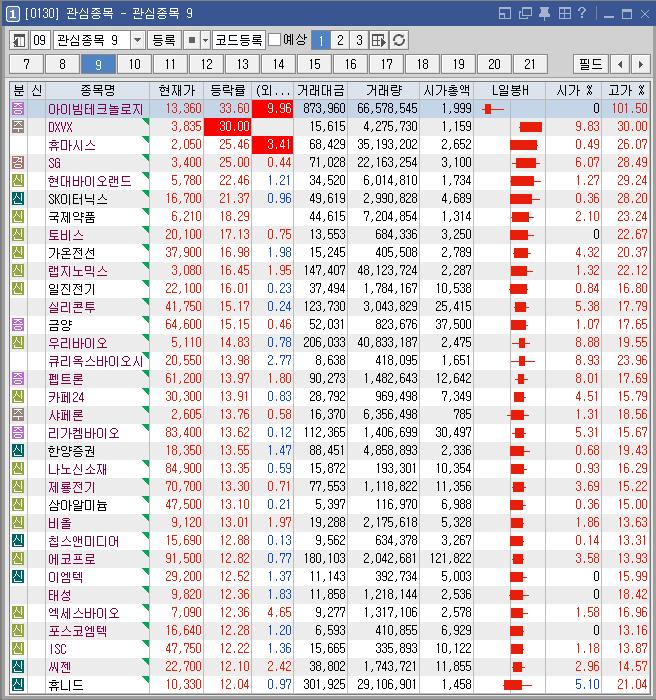Screen dimensions: 656x700
Task: Open the help question mark icon
Action: 581,13
